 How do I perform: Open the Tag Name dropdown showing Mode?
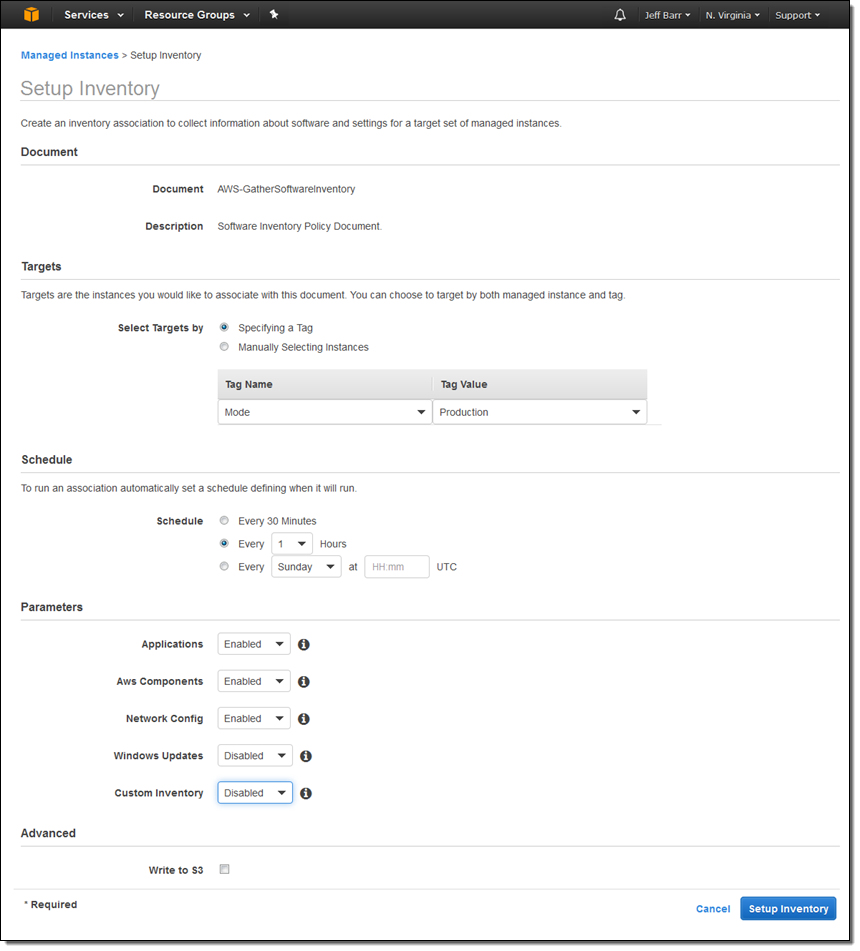[324, 412]
